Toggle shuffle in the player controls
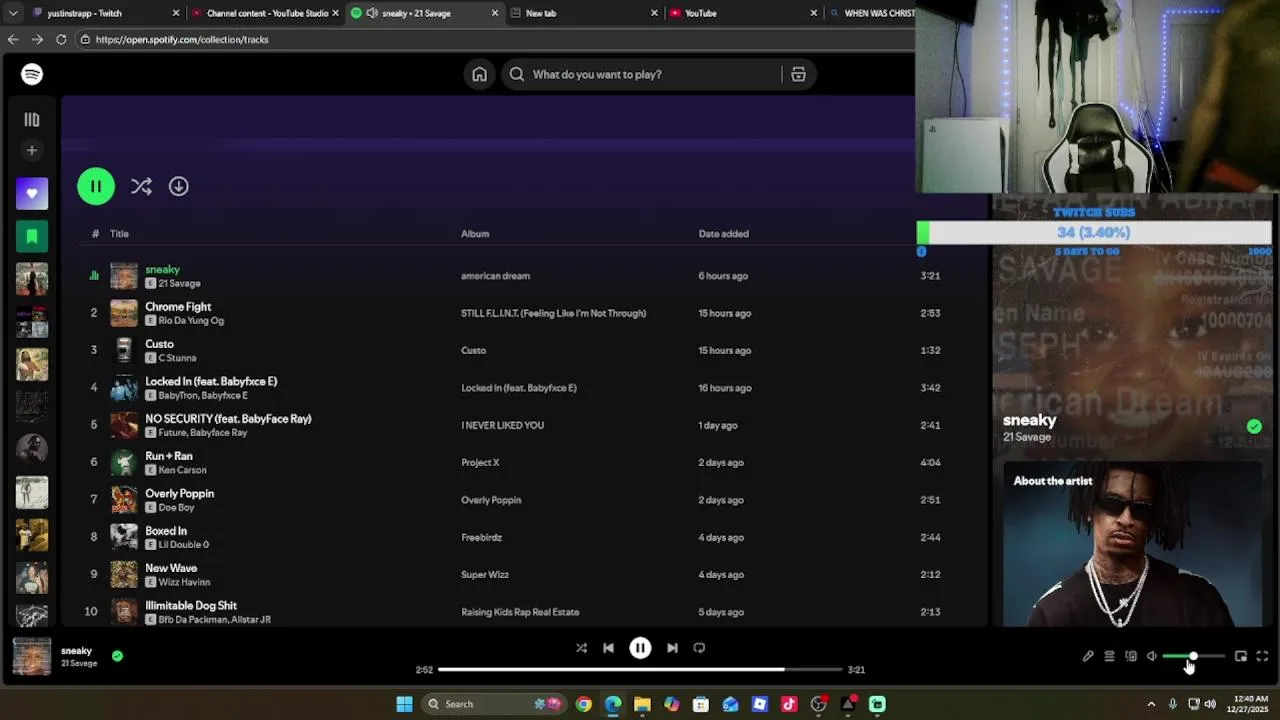 [581, 648]
